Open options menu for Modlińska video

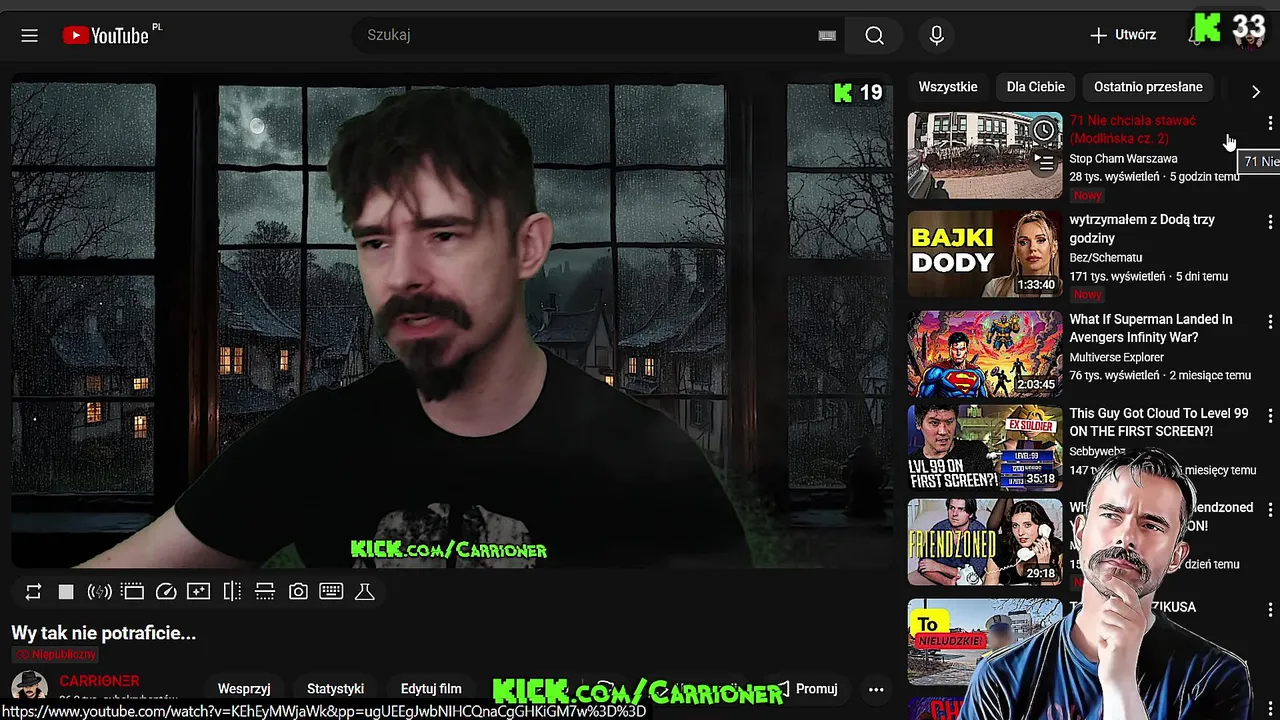point(1270,123)
